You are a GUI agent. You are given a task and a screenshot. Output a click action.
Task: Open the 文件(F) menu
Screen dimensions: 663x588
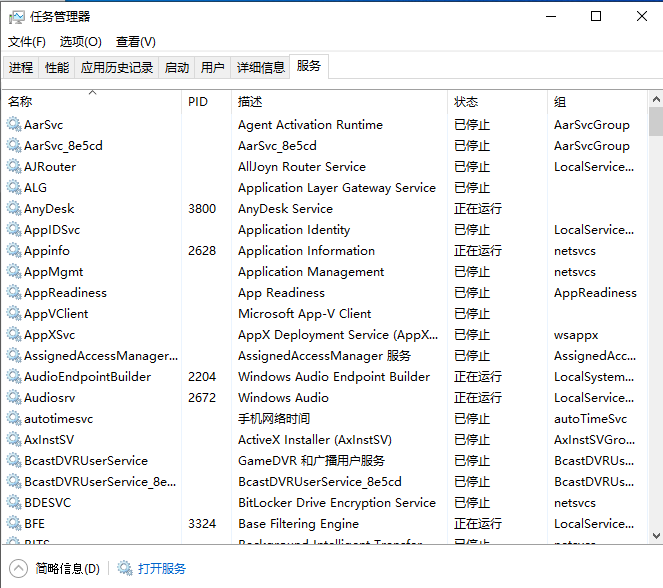pos(27,42)
